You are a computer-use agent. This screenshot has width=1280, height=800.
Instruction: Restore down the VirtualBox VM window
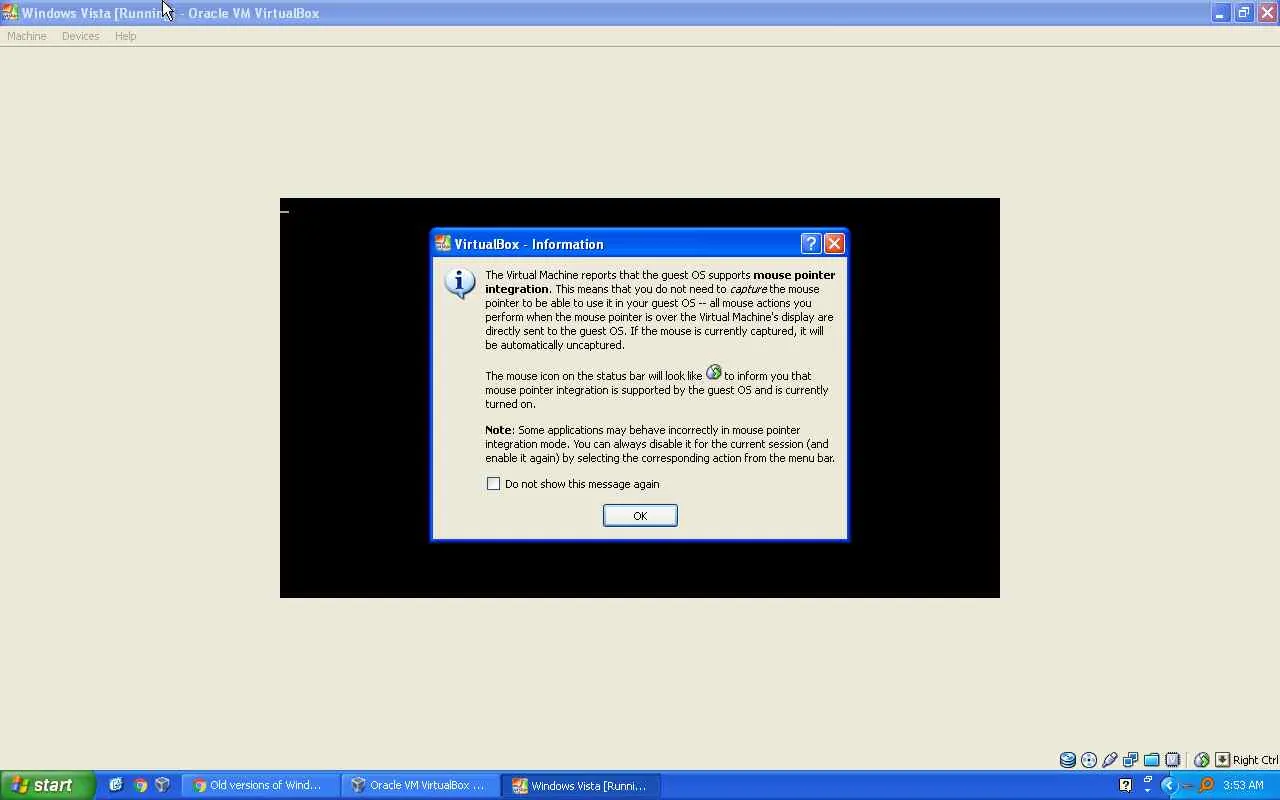pos(1244,13)
